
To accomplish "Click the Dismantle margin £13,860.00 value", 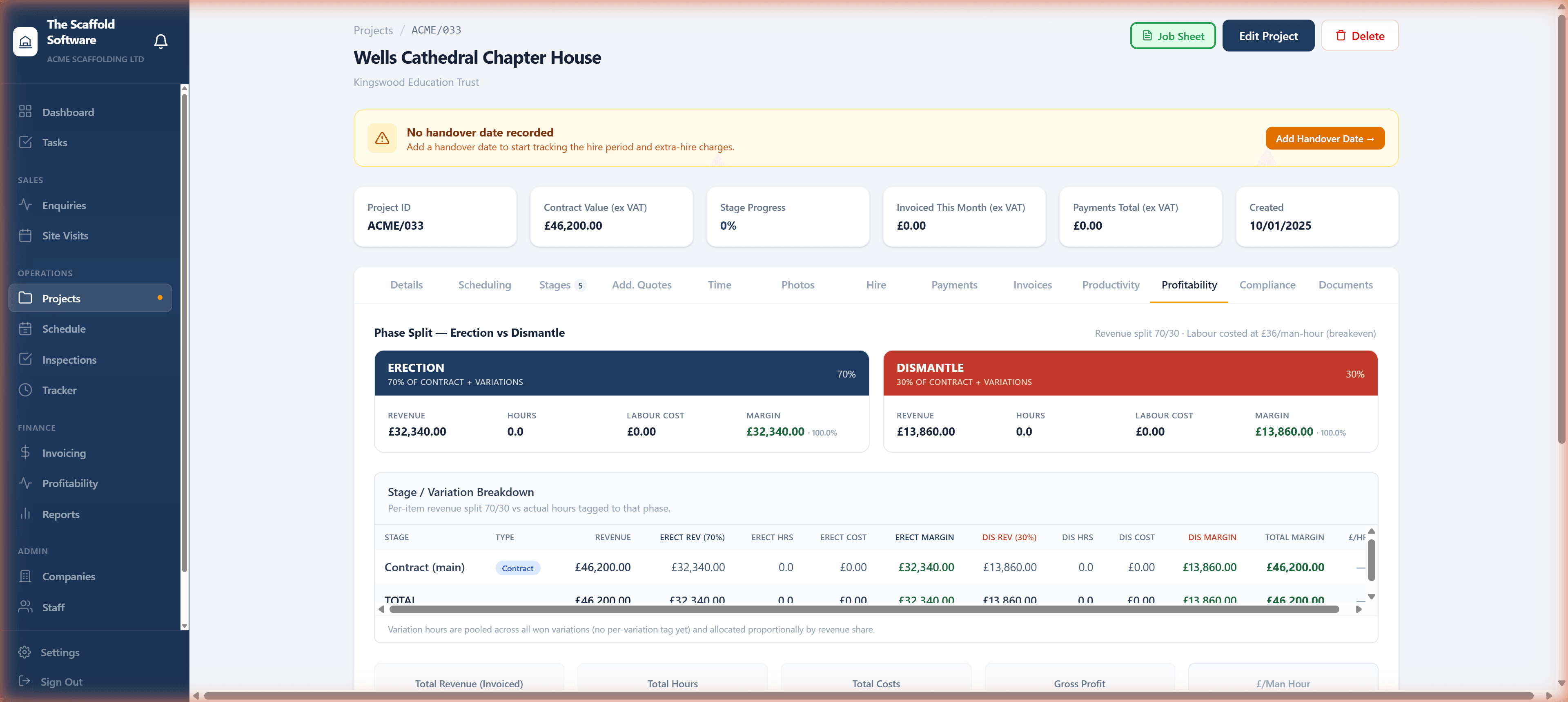I will click(1284, 431).
